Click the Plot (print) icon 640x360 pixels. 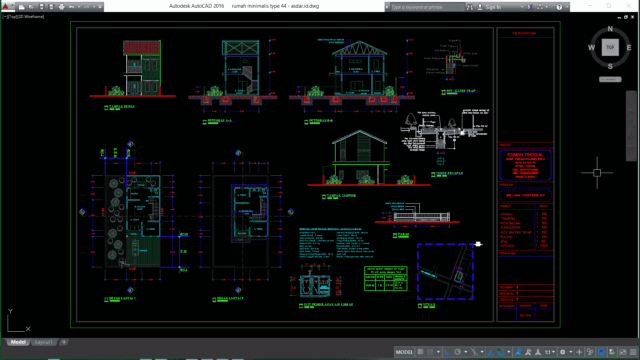tap(62, 7)
